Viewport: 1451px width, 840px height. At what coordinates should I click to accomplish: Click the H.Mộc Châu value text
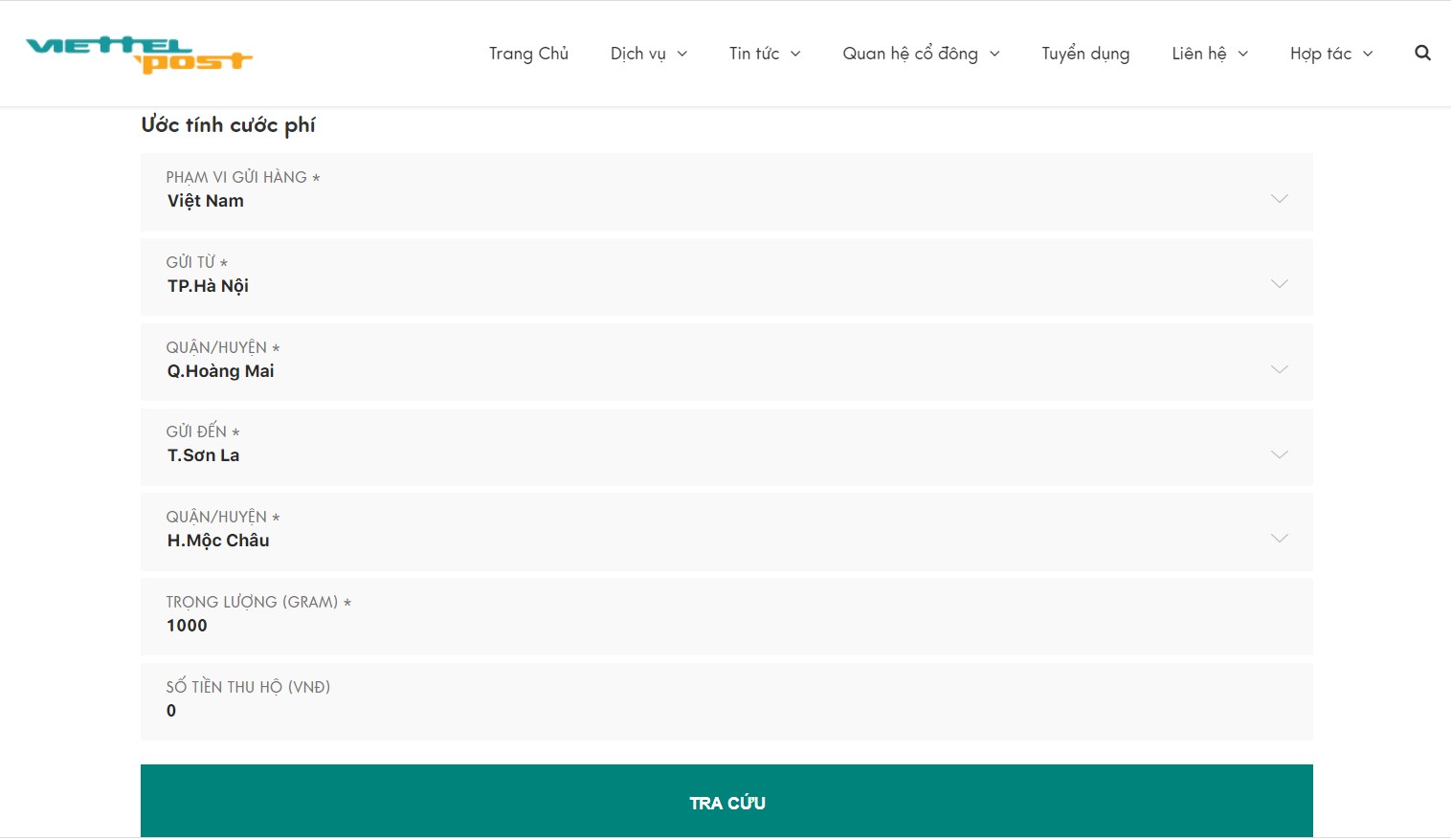(218, 541)
